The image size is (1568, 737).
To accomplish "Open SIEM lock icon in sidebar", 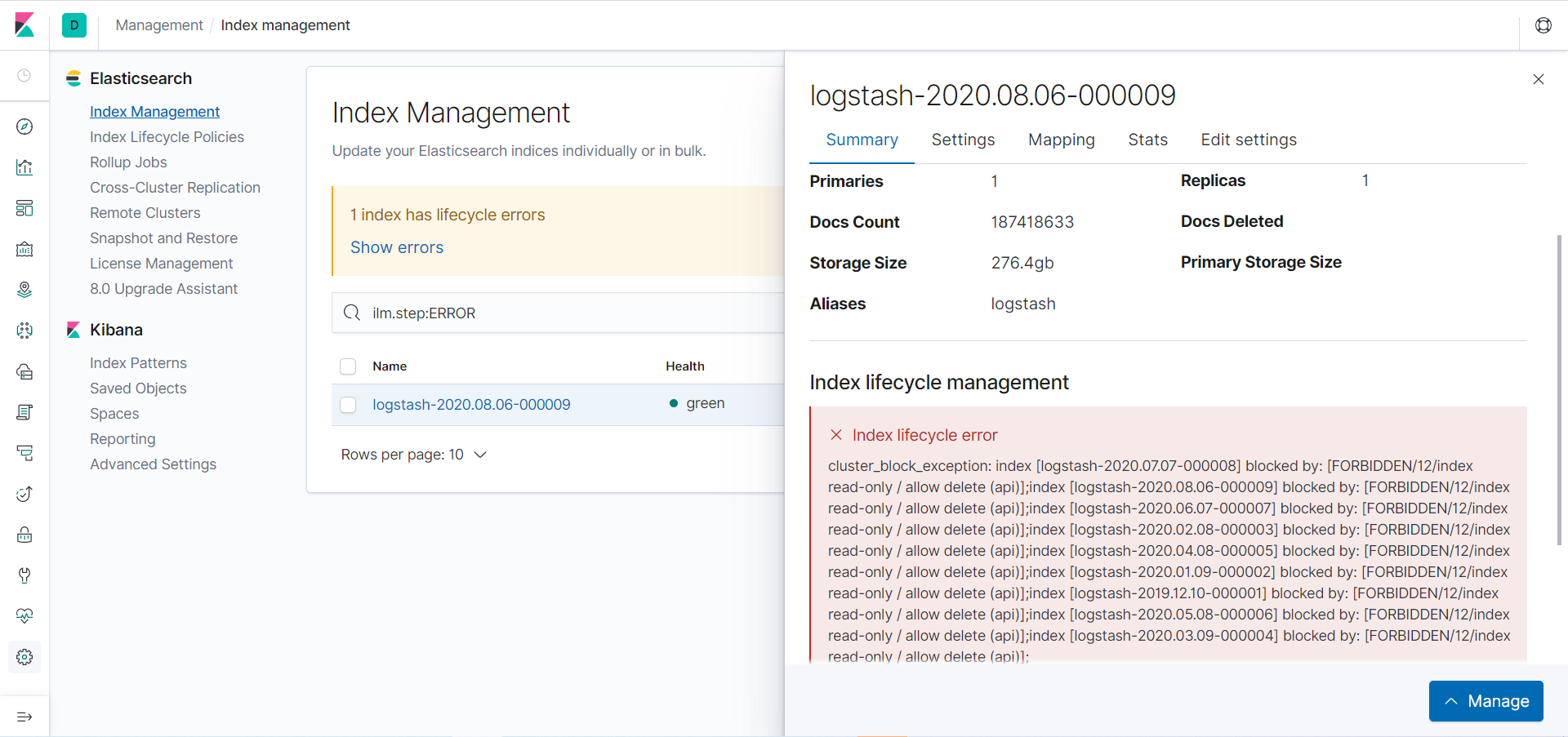I will (24, 535).
